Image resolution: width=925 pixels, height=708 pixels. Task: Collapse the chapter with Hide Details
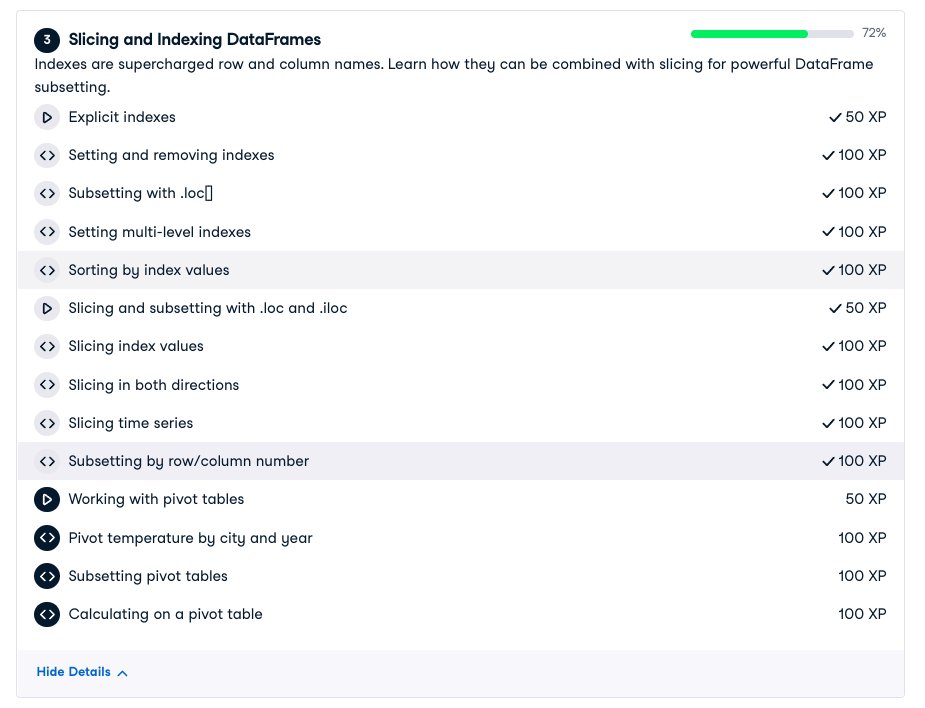coord(82,672)
